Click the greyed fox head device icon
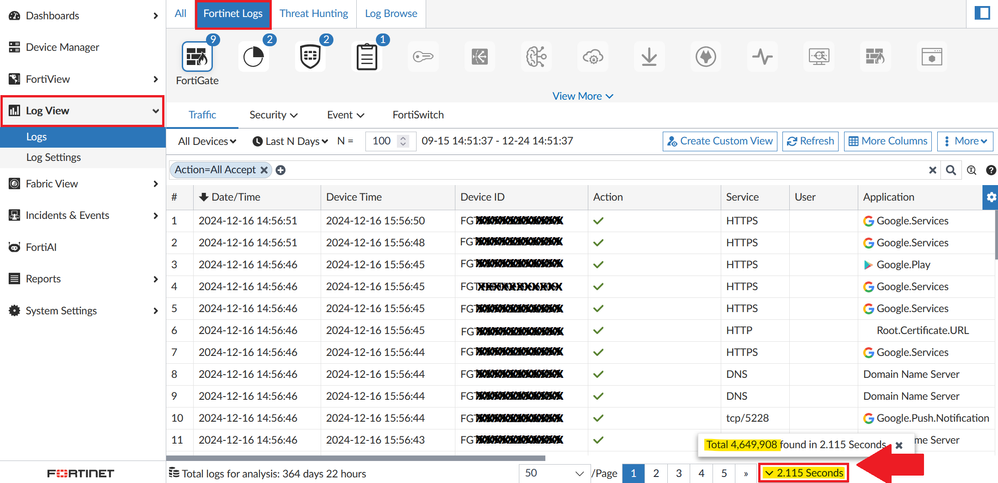Image resolution: width=998 pixels, height=483 pixels. pos(705,57)
